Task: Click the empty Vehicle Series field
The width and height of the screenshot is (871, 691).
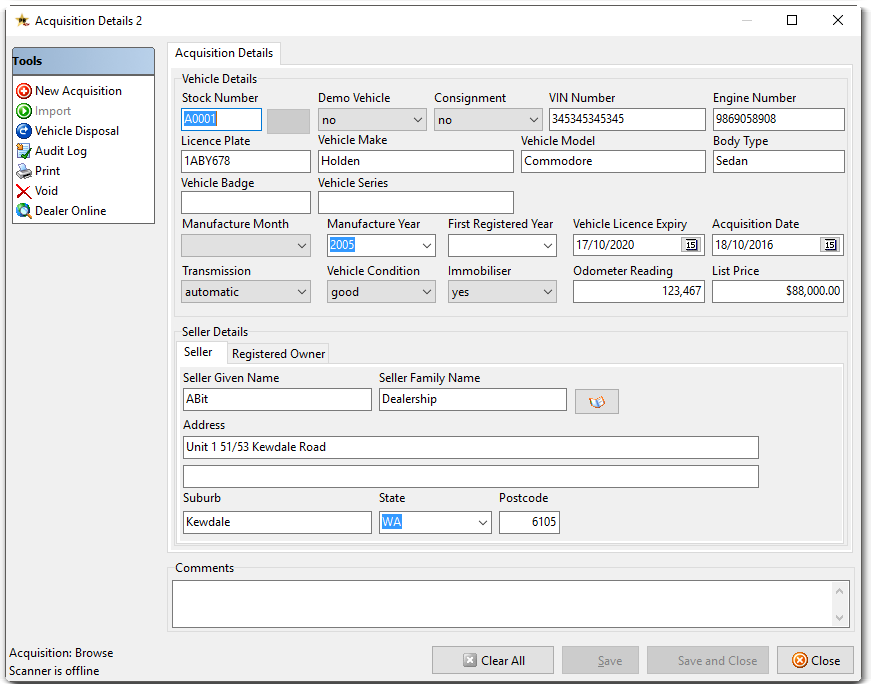Action: click(416, 203)
